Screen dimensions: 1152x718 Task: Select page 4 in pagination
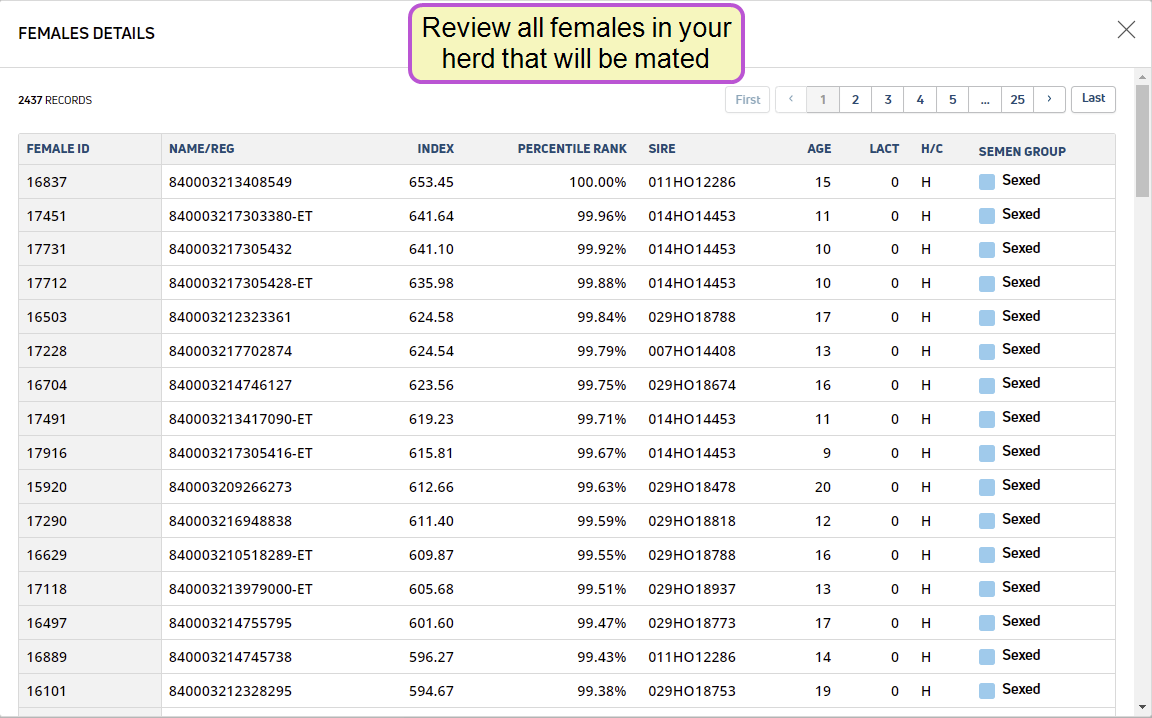920,99
